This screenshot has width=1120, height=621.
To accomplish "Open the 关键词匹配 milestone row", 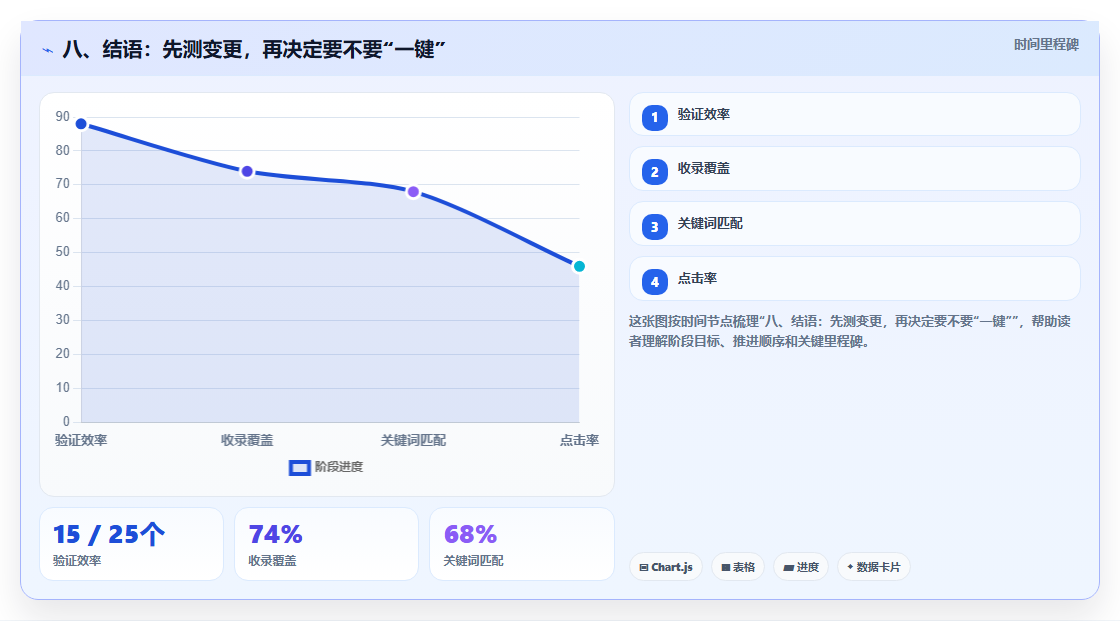I will click(854, 224).
